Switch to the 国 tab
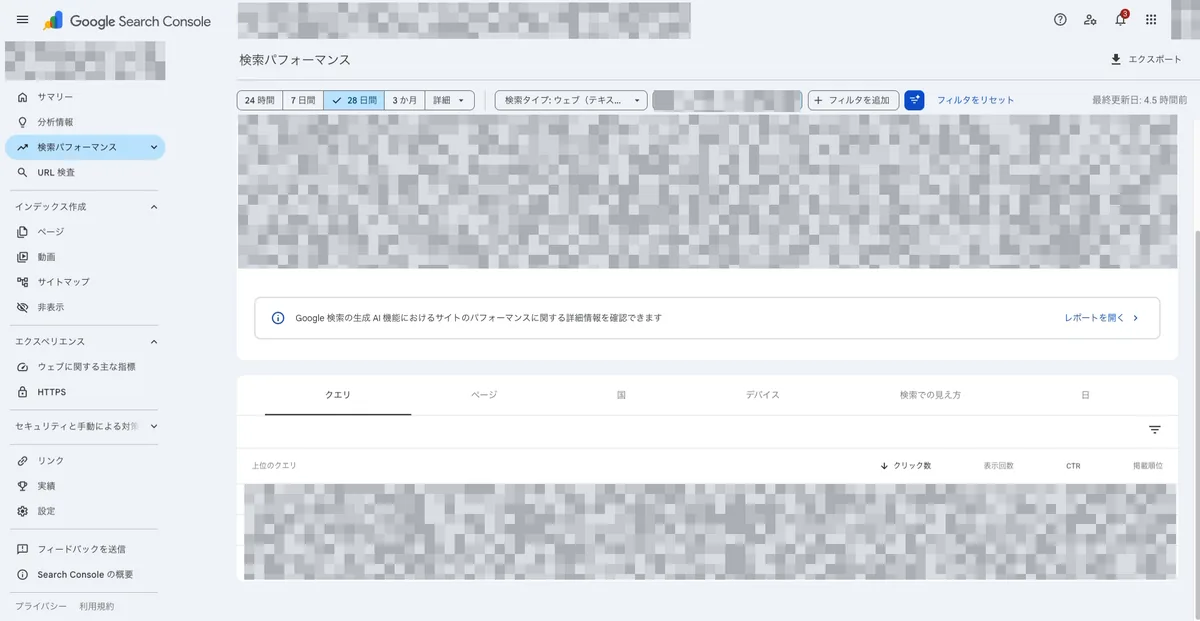 (x=621, y=395)
